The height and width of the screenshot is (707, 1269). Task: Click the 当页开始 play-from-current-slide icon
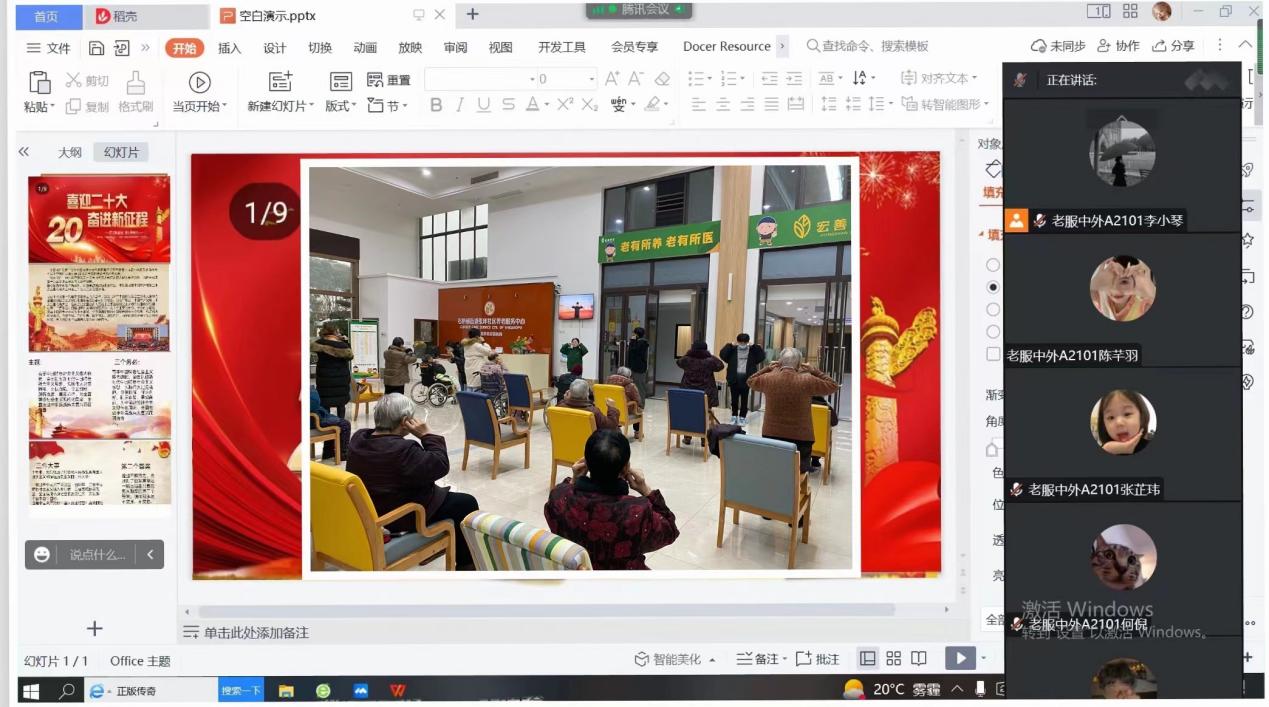click(199, 83)
